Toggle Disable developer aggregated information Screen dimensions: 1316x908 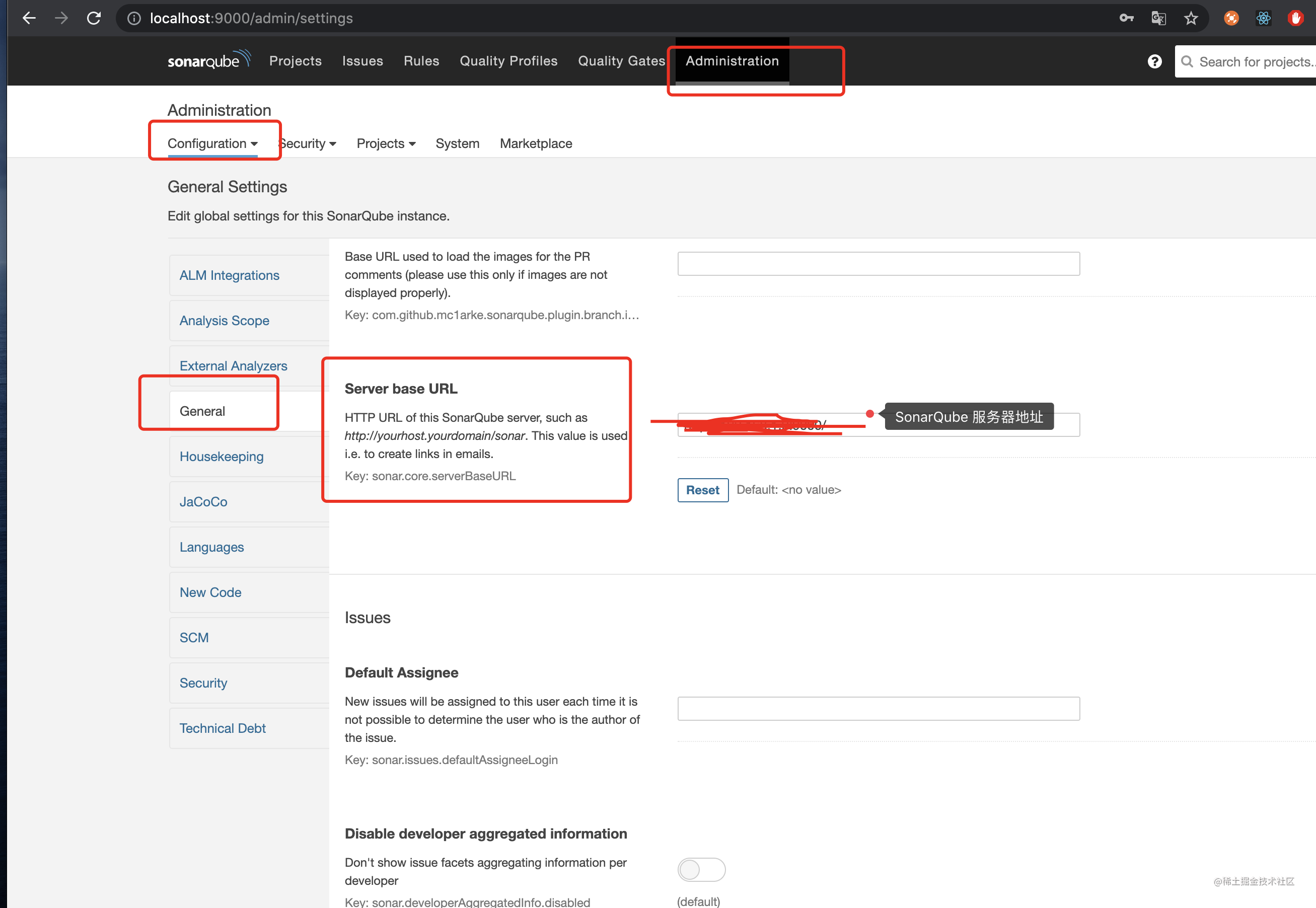click(701, 869)
